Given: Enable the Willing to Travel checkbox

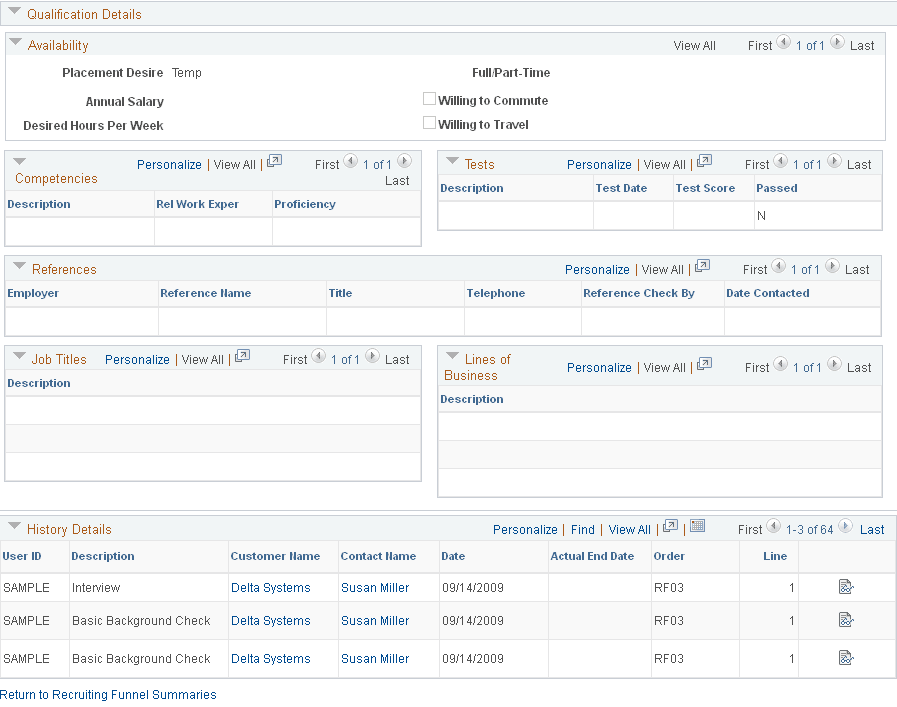Looking at the screenshot, I should click(x=429, y=124).
